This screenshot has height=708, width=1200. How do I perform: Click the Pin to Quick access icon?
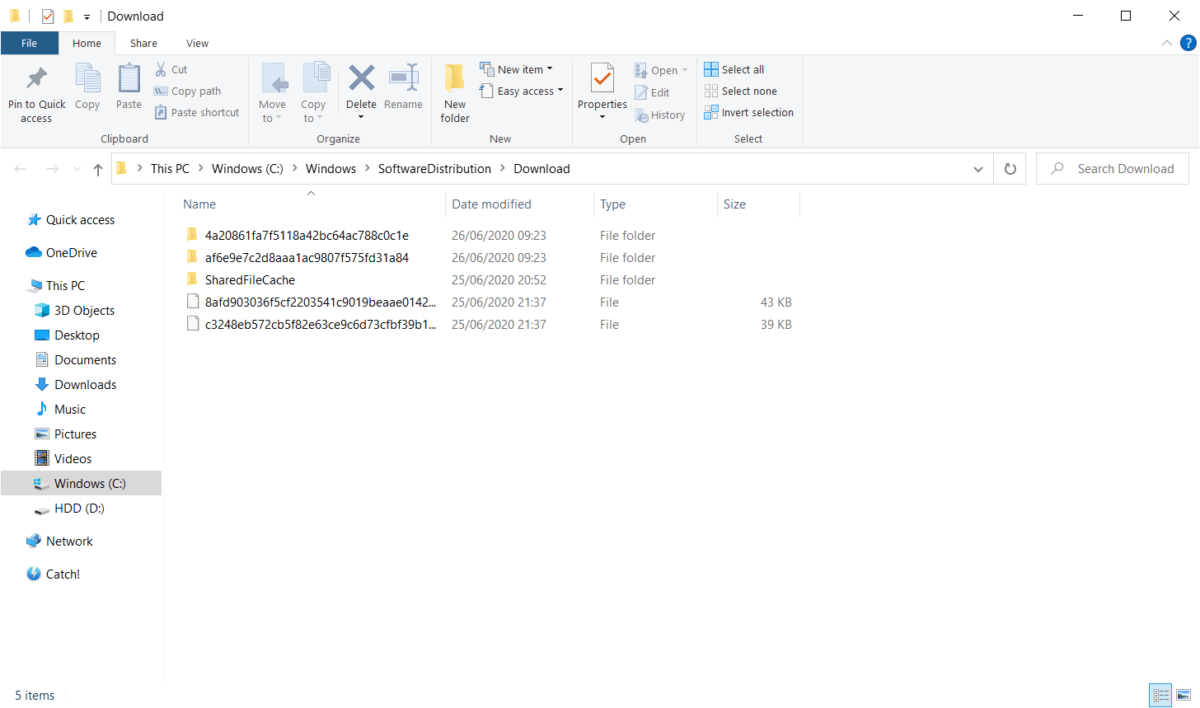tap(36, 80)
